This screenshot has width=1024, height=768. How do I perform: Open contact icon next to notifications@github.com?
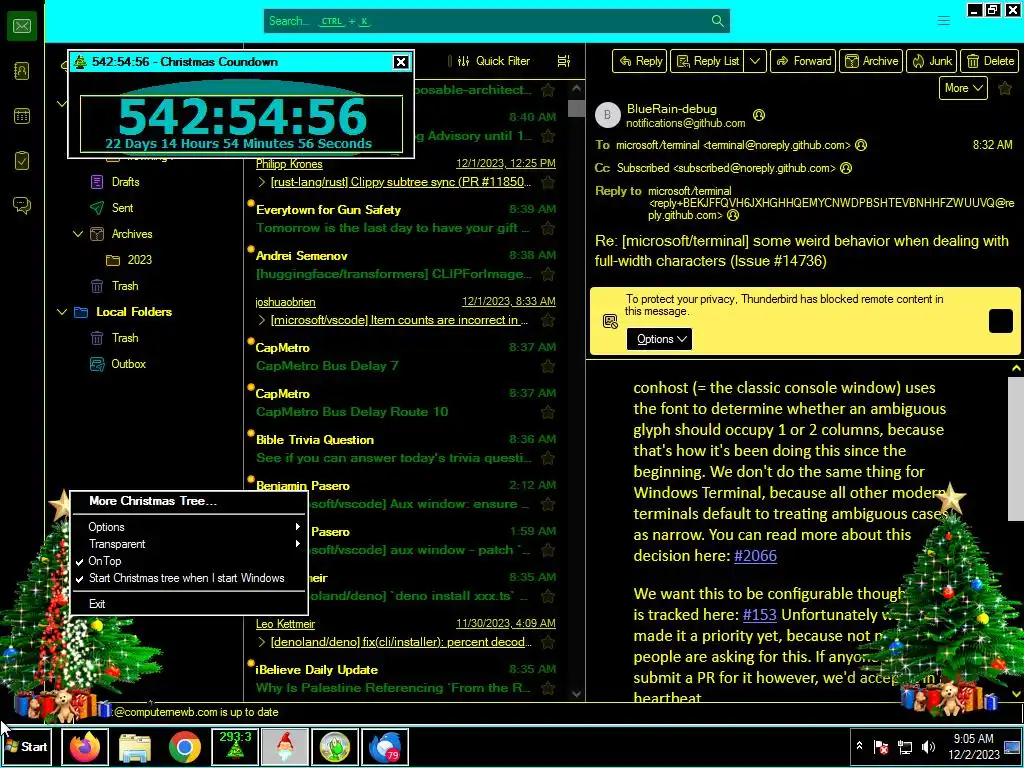758,115
